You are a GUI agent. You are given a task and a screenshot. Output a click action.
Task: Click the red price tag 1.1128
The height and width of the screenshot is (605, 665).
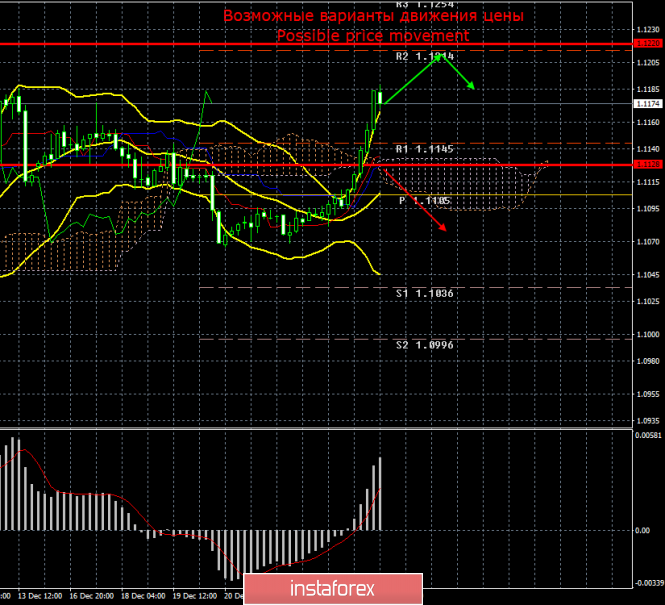coord(648,164)
